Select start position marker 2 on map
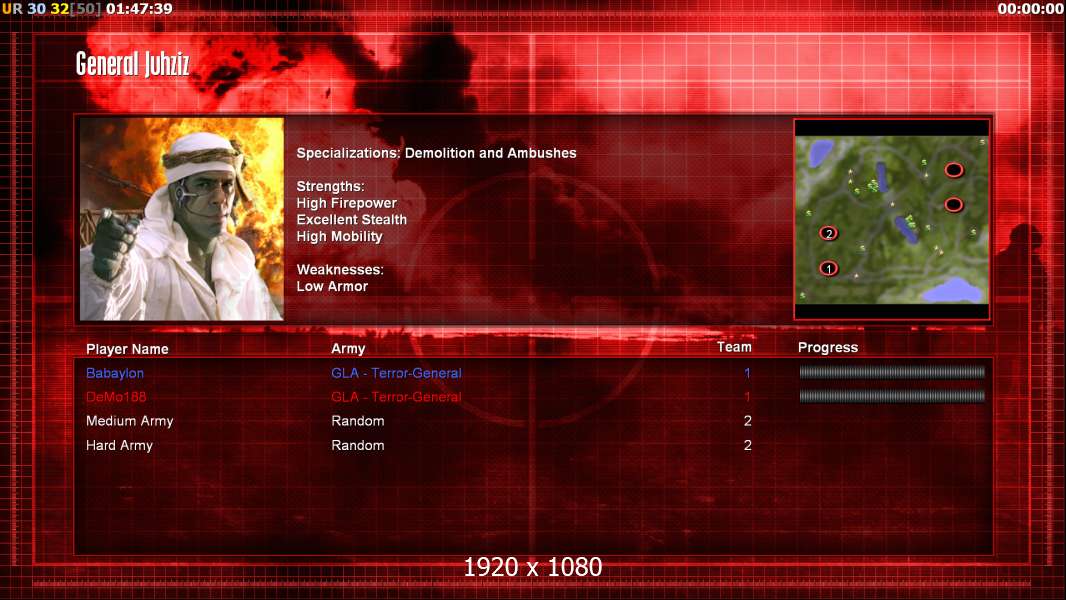Screen dimensions: 1066x600 coord(829,233)
